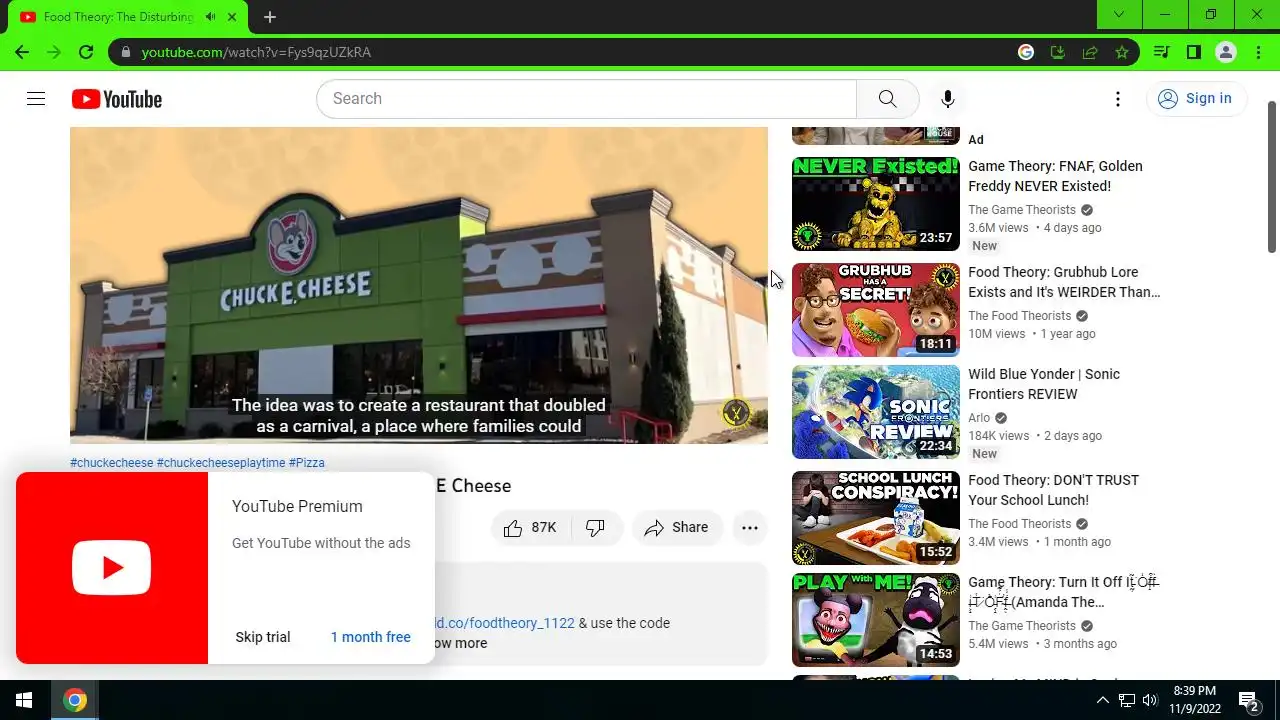Open the Chrome profile avatar
This screenshot has height=720, width=1280.
click(1226, 52)
